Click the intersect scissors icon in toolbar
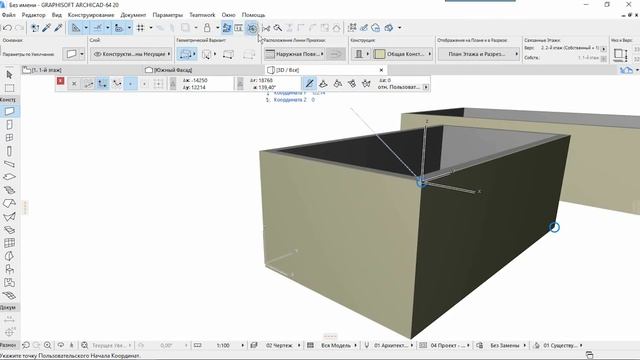640x360 pixels. (x=266, y=28)
